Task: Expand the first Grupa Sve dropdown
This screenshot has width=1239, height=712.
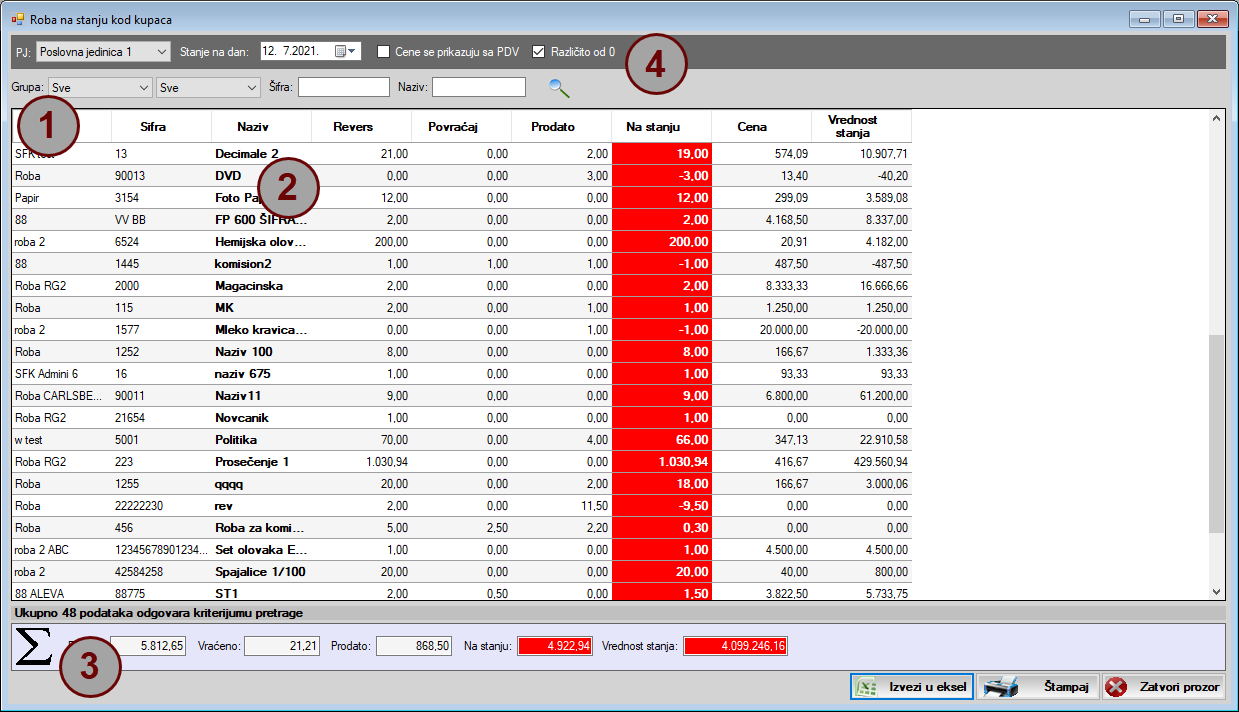Action: 100,88
